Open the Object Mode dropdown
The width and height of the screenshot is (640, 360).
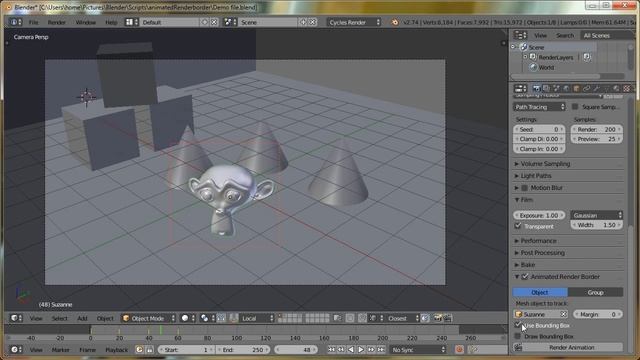coord(149,318)
